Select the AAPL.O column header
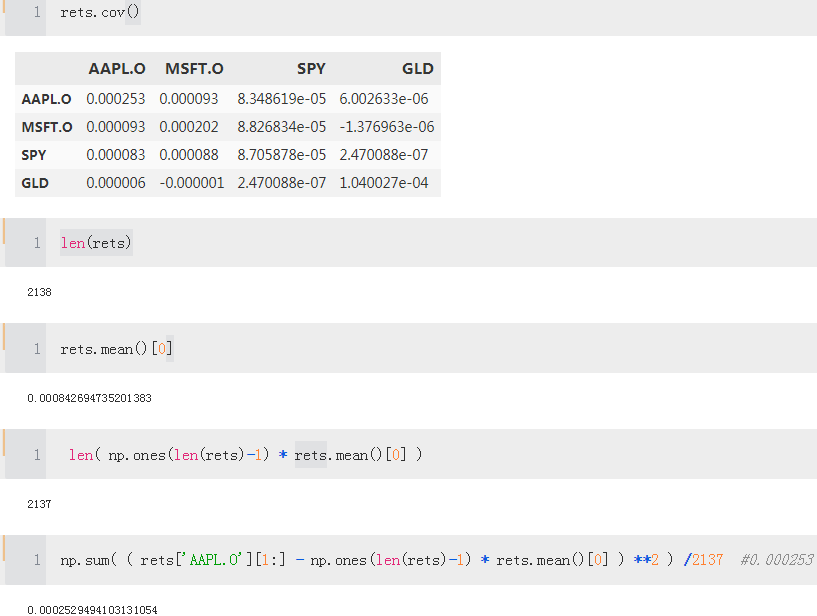817x616 pixels. pos(117,69)
